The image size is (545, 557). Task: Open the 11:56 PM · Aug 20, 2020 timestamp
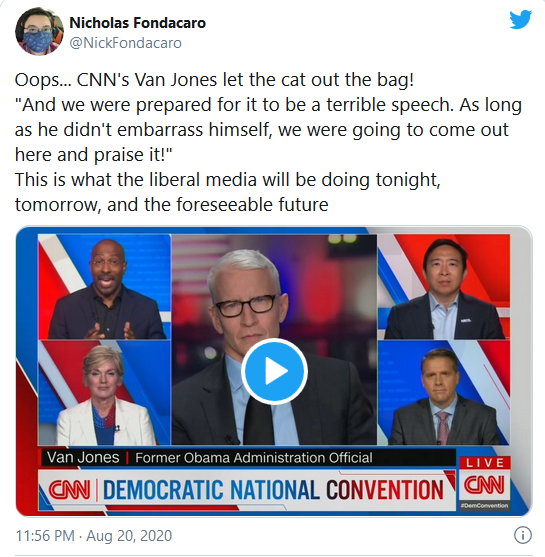point(94,535)
